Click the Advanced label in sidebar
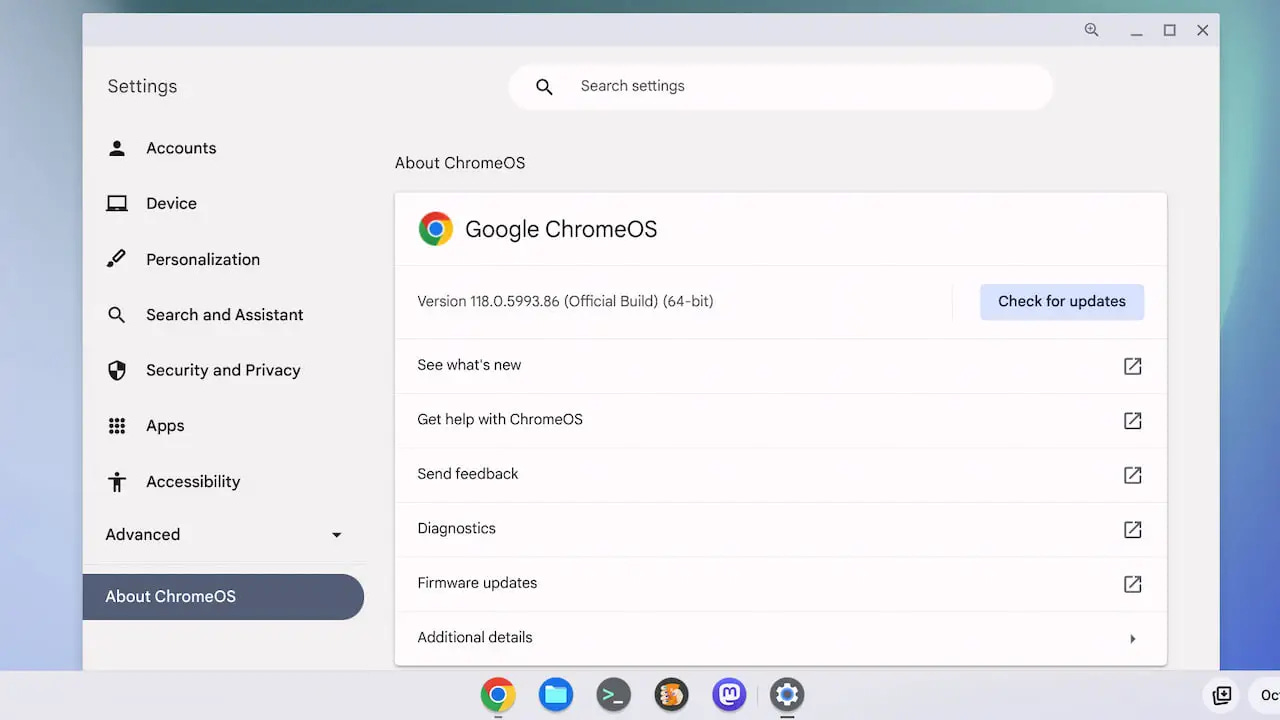 (143, 535)
